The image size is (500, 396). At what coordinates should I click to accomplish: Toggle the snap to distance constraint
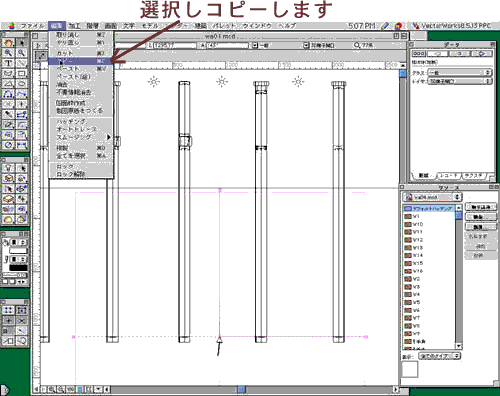pyautogui.click(x=21, y=331)
